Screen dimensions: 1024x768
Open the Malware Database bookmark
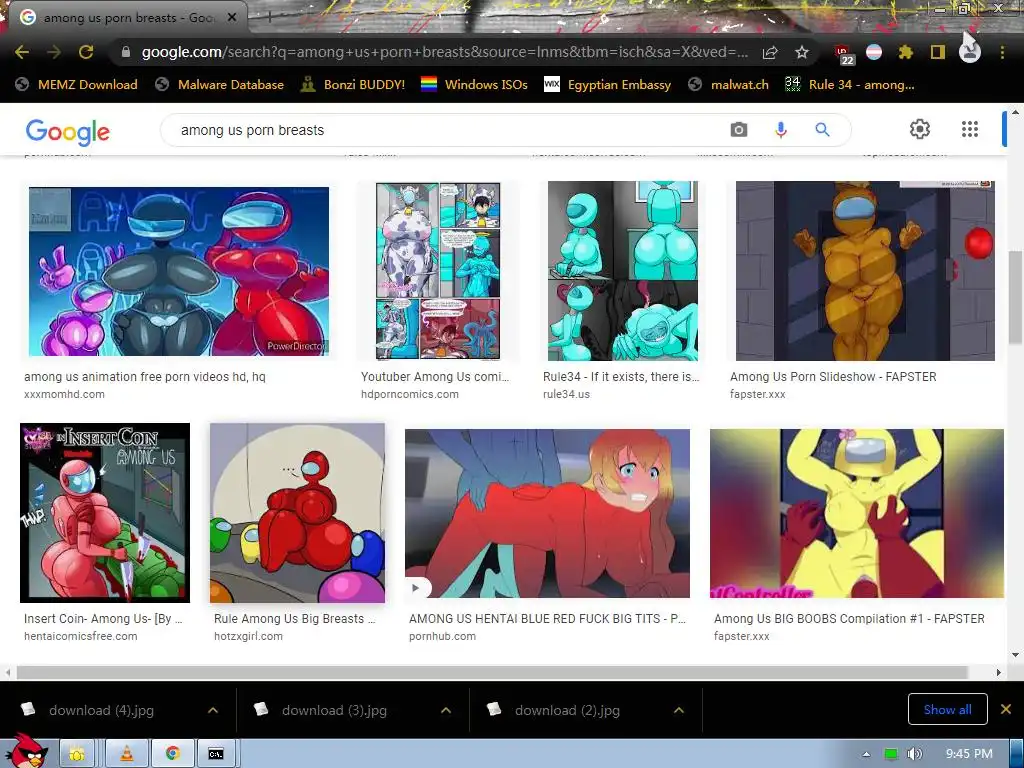220,85
